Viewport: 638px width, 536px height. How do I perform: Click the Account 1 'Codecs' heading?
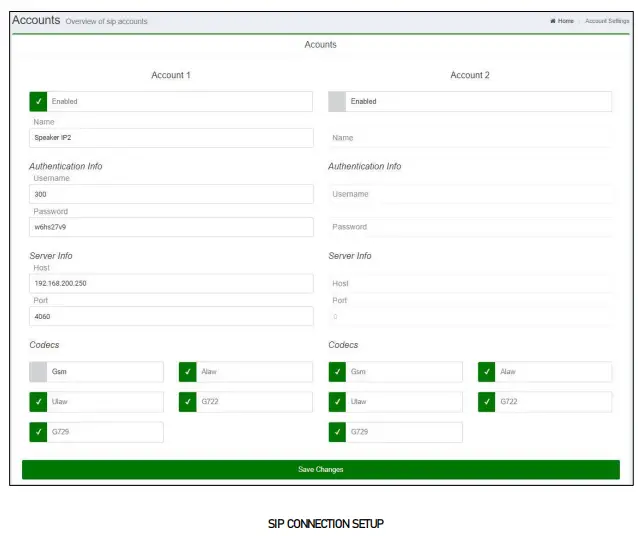click(x=44, y=345)
